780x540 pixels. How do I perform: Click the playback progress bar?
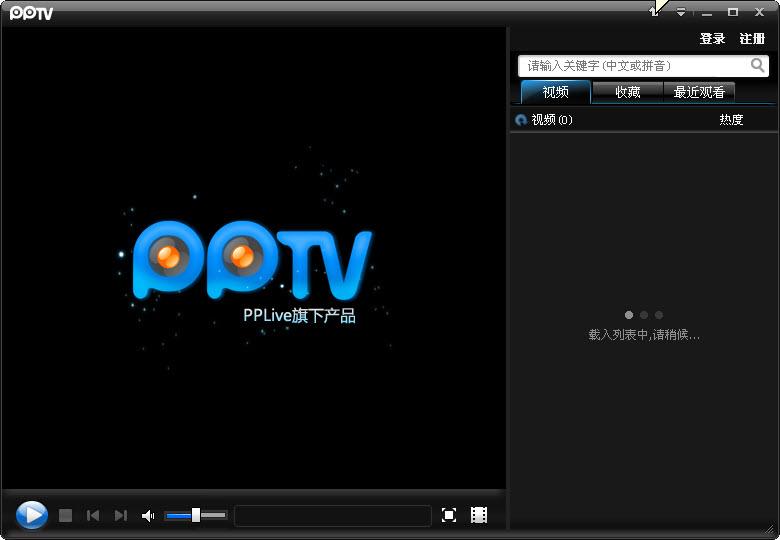[x=332, y=516]
